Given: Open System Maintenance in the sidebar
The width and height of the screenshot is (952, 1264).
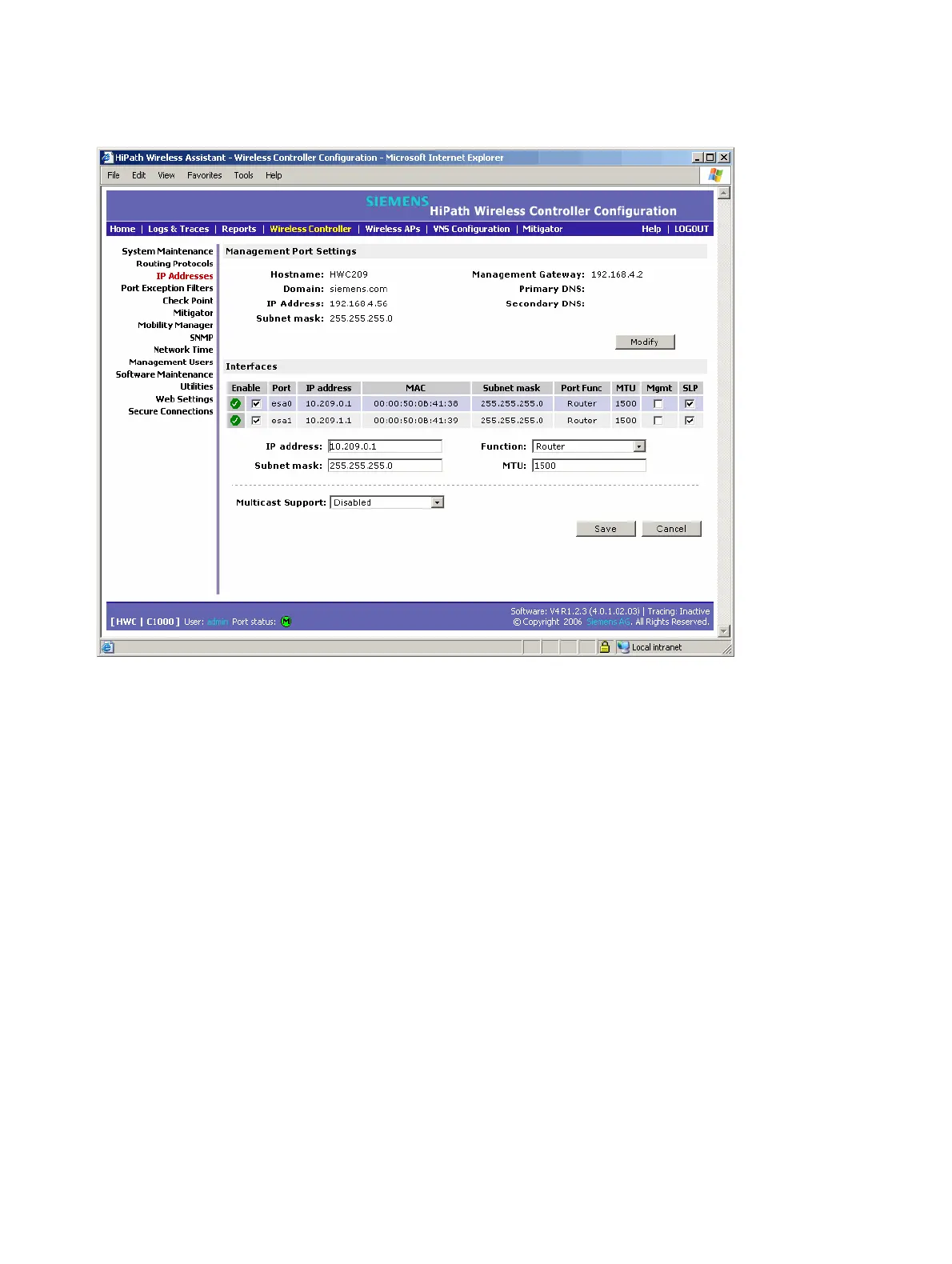Looking at the screenshot, I should point(167,251).
